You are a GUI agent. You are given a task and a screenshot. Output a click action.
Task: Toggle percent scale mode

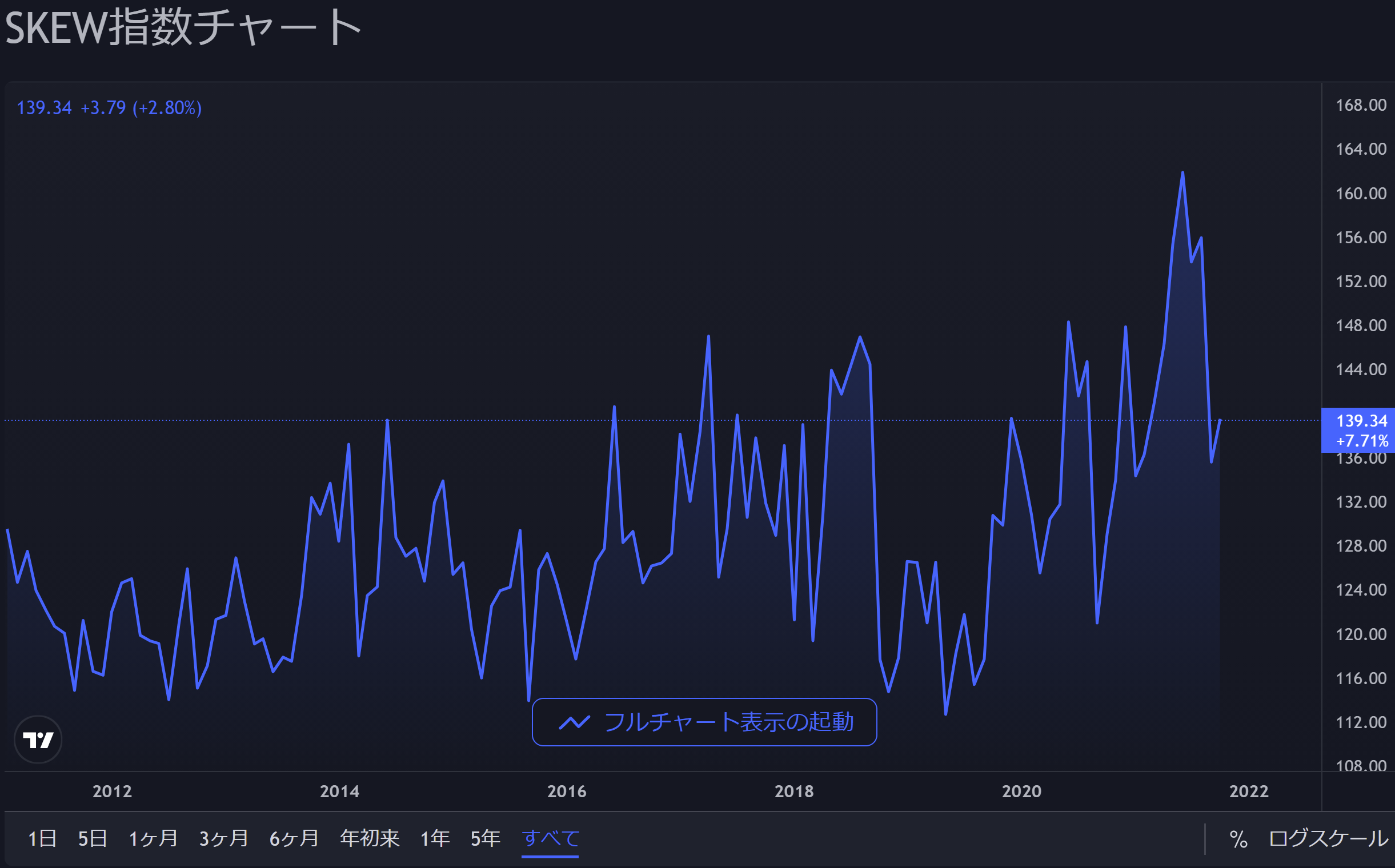1238,839
